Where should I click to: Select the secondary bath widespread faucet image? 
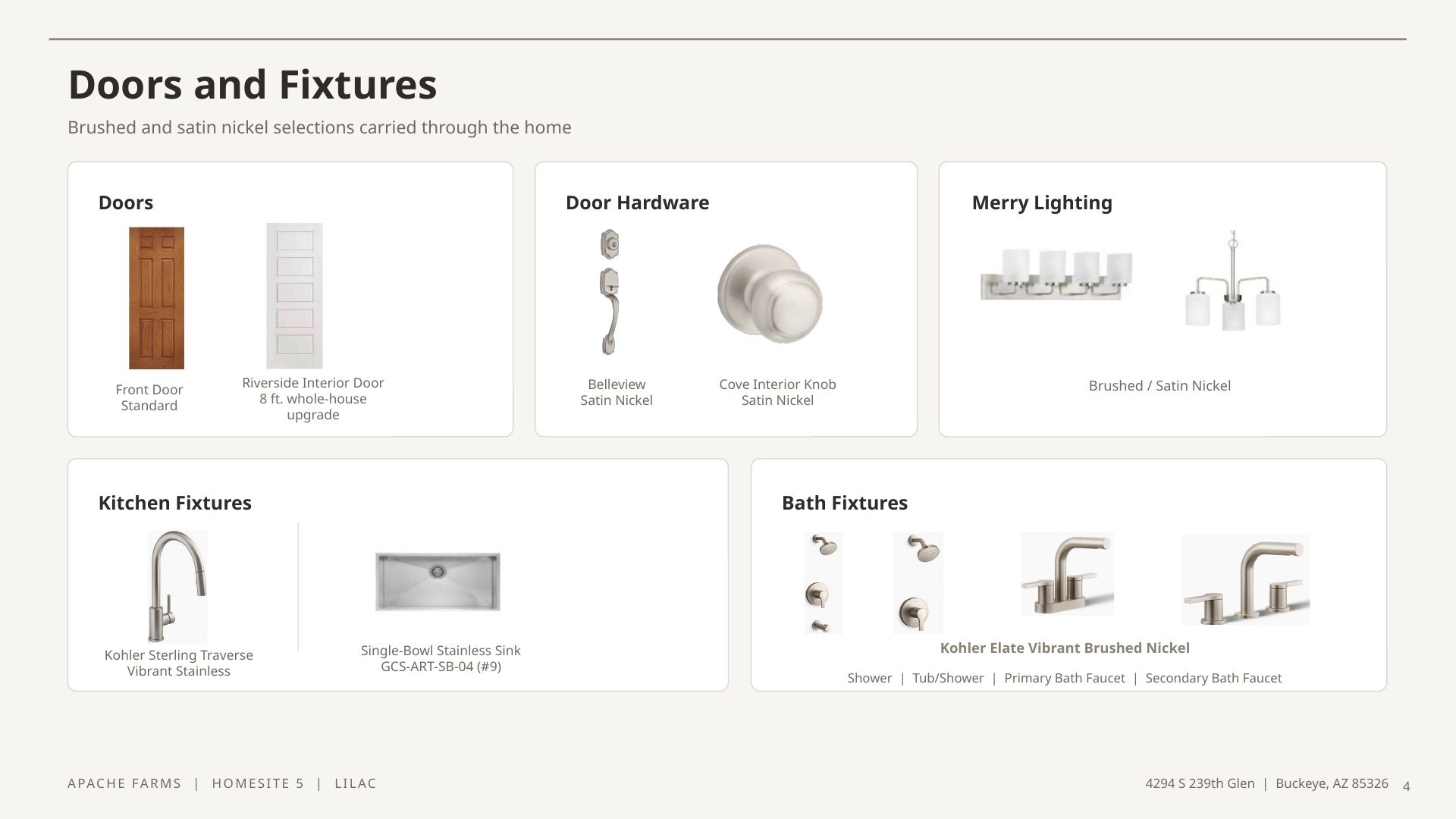(x=1245, y=580)
